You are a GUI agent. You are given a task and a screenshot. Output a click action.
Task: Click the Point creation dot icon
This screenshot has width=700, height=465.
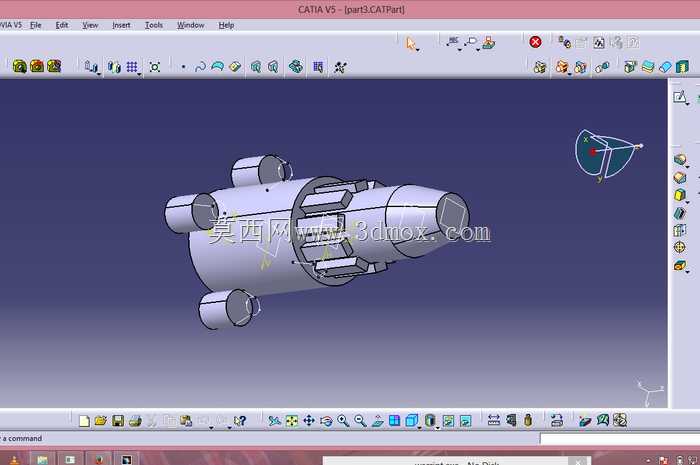click(x=183, y=67)
